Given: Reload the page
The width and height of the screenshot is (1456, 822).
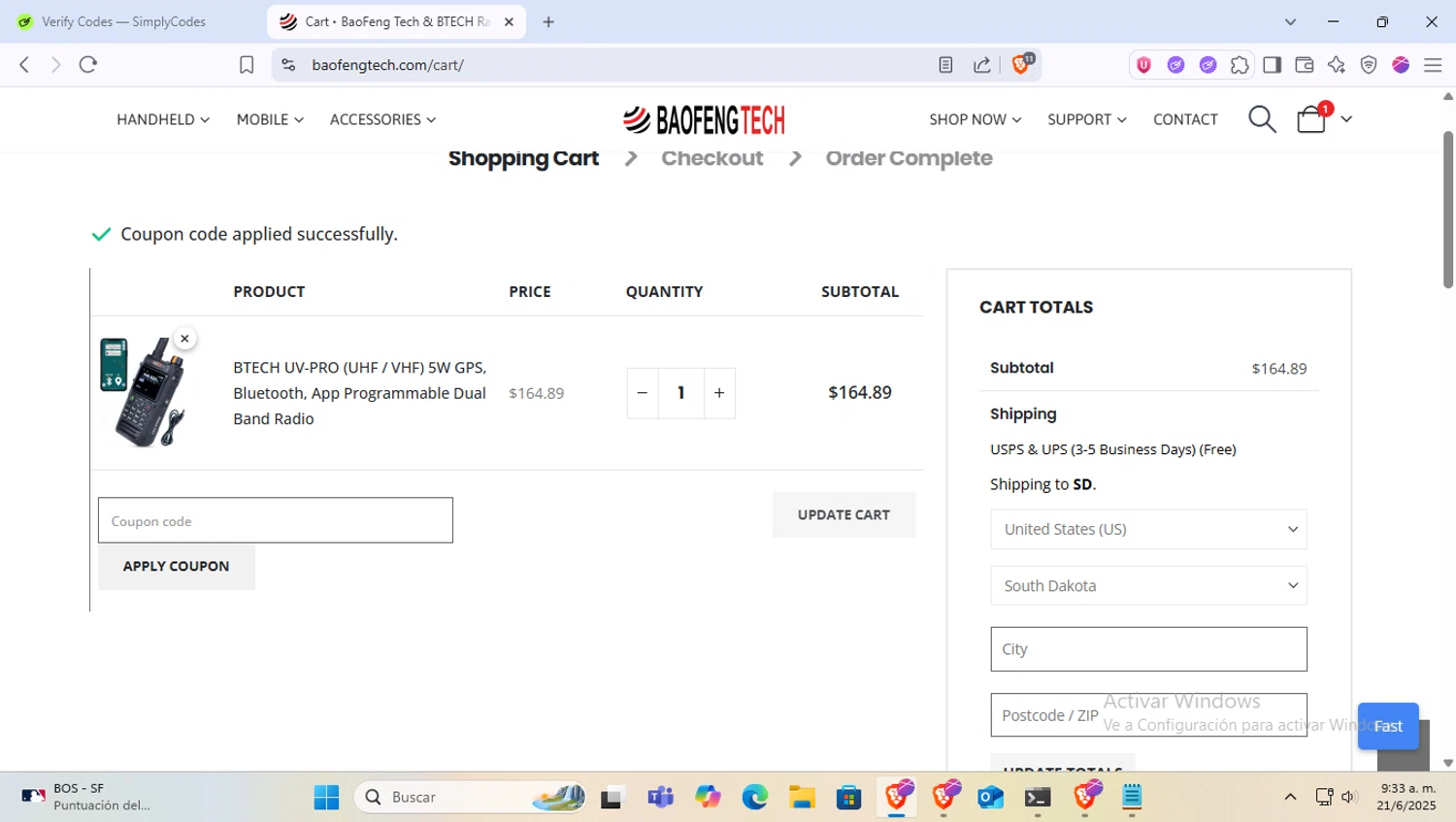Looking at the screenshot, I should pyautogui.click(x=88, y=64).
